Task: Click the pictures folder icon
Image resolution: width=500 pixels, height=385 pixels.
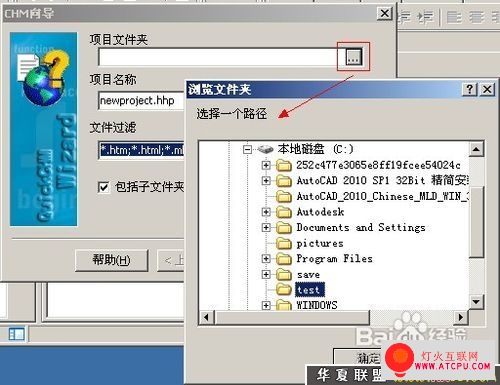Action: [x=284, y=243]
